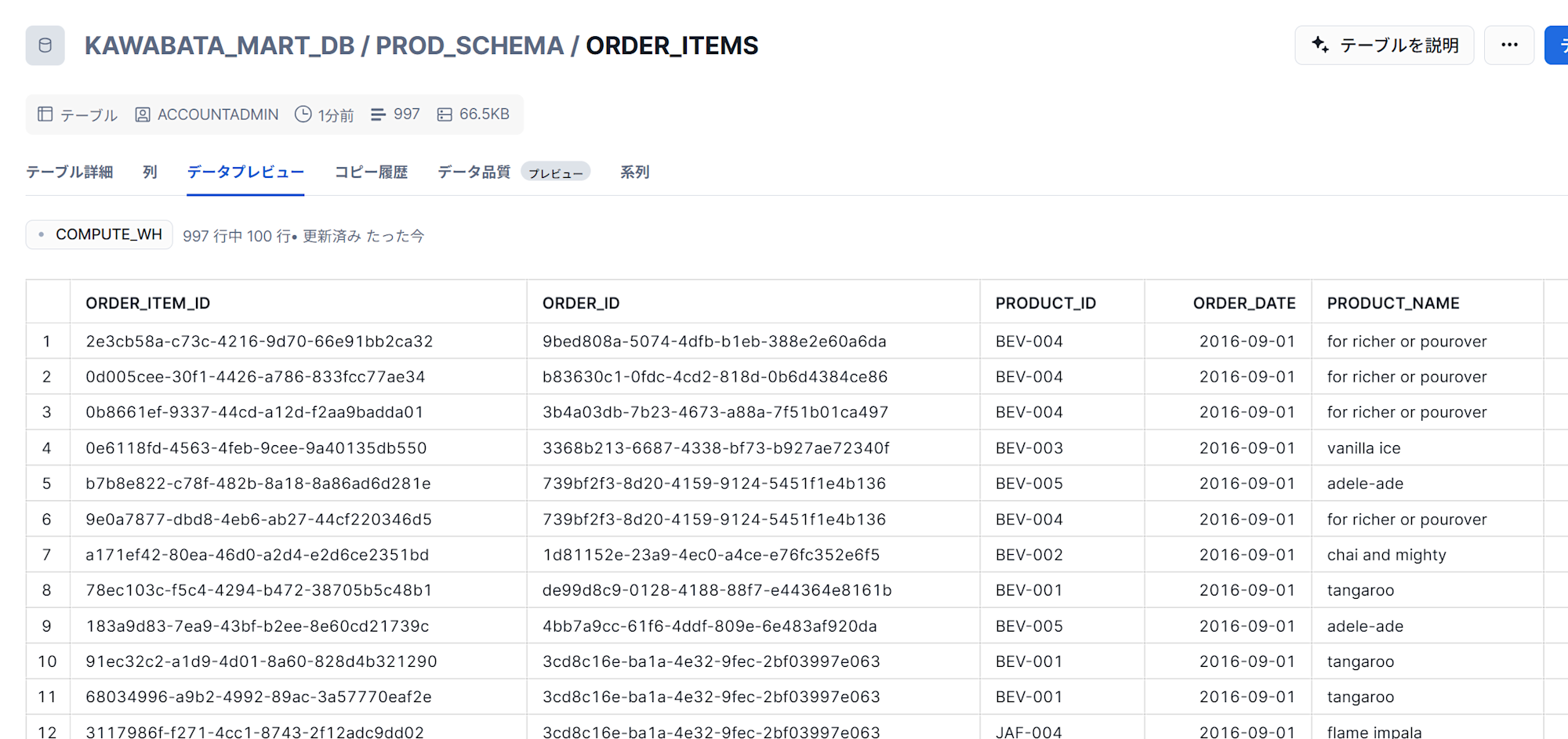Click the ORDER_ITEM_ID column header

click(x=148, y=303)
